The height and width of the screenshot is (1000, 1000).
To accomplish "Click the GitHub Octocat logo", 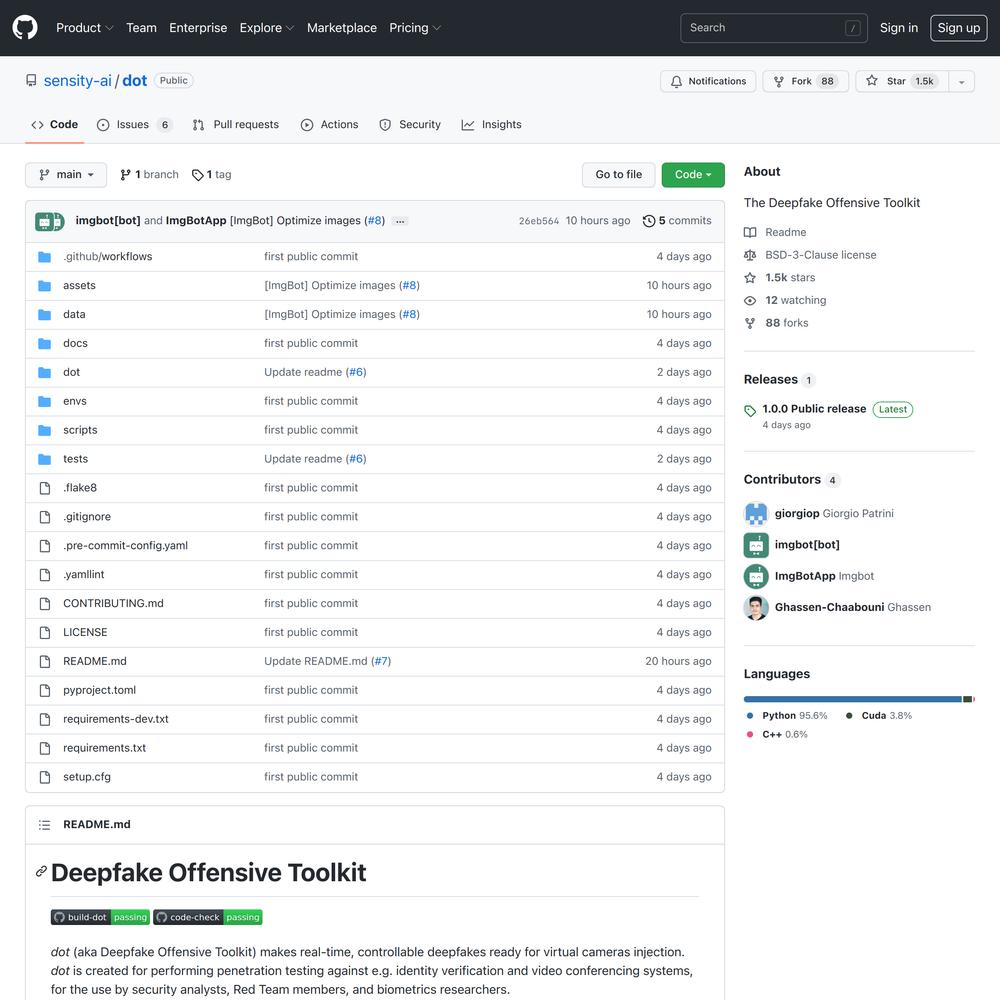I will (25, 27).
